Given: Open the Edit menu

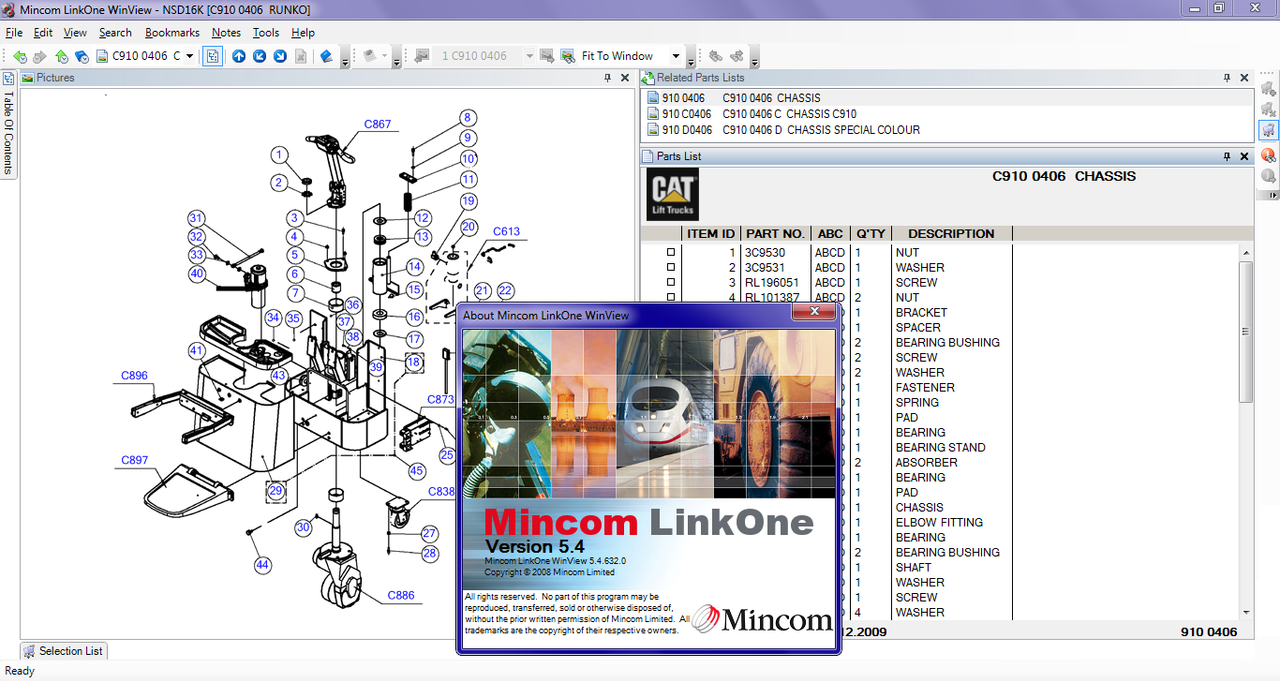Looking at the screenshot, I should (x=43, y=33).
